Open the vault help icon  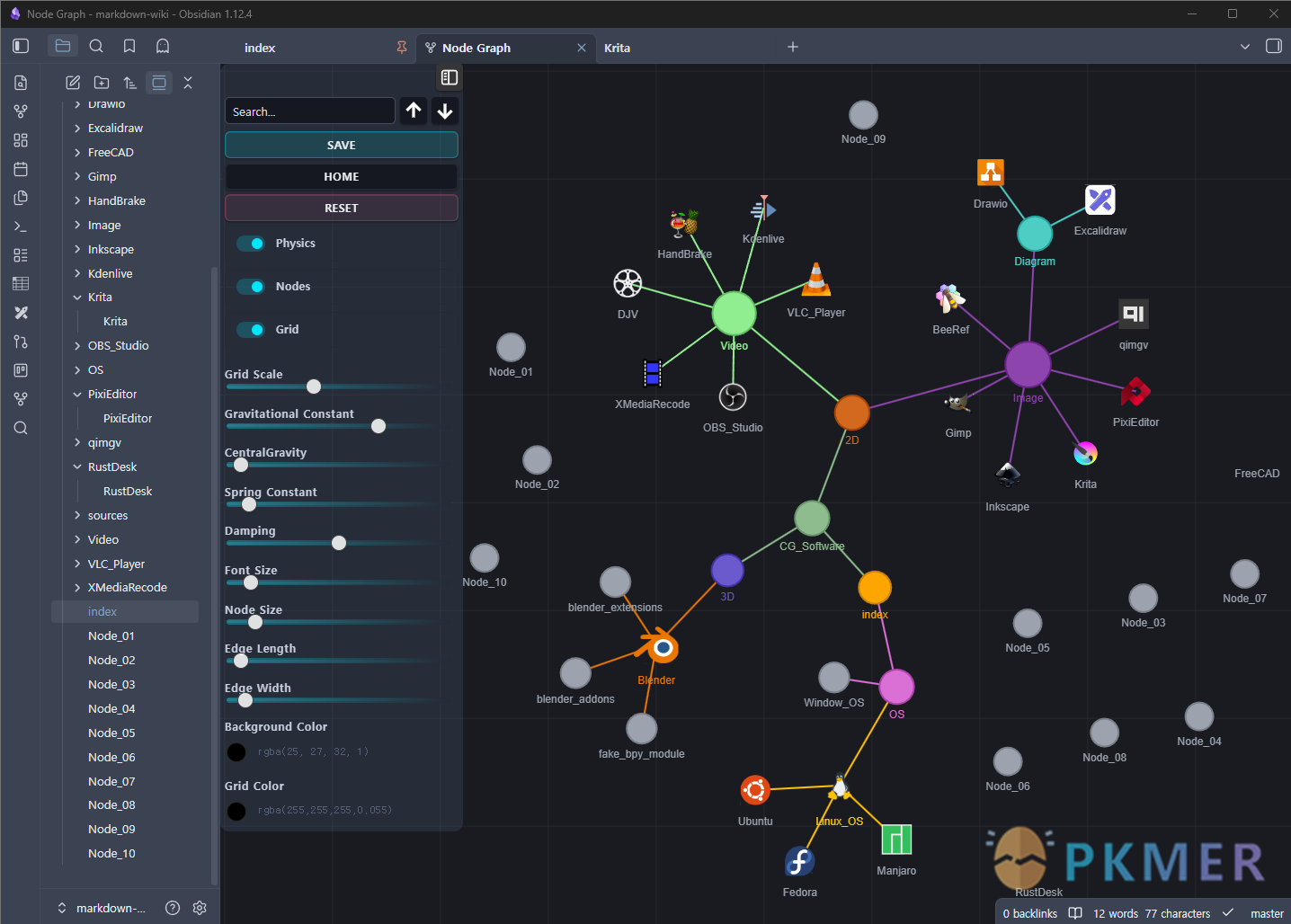tap(173, 908)
